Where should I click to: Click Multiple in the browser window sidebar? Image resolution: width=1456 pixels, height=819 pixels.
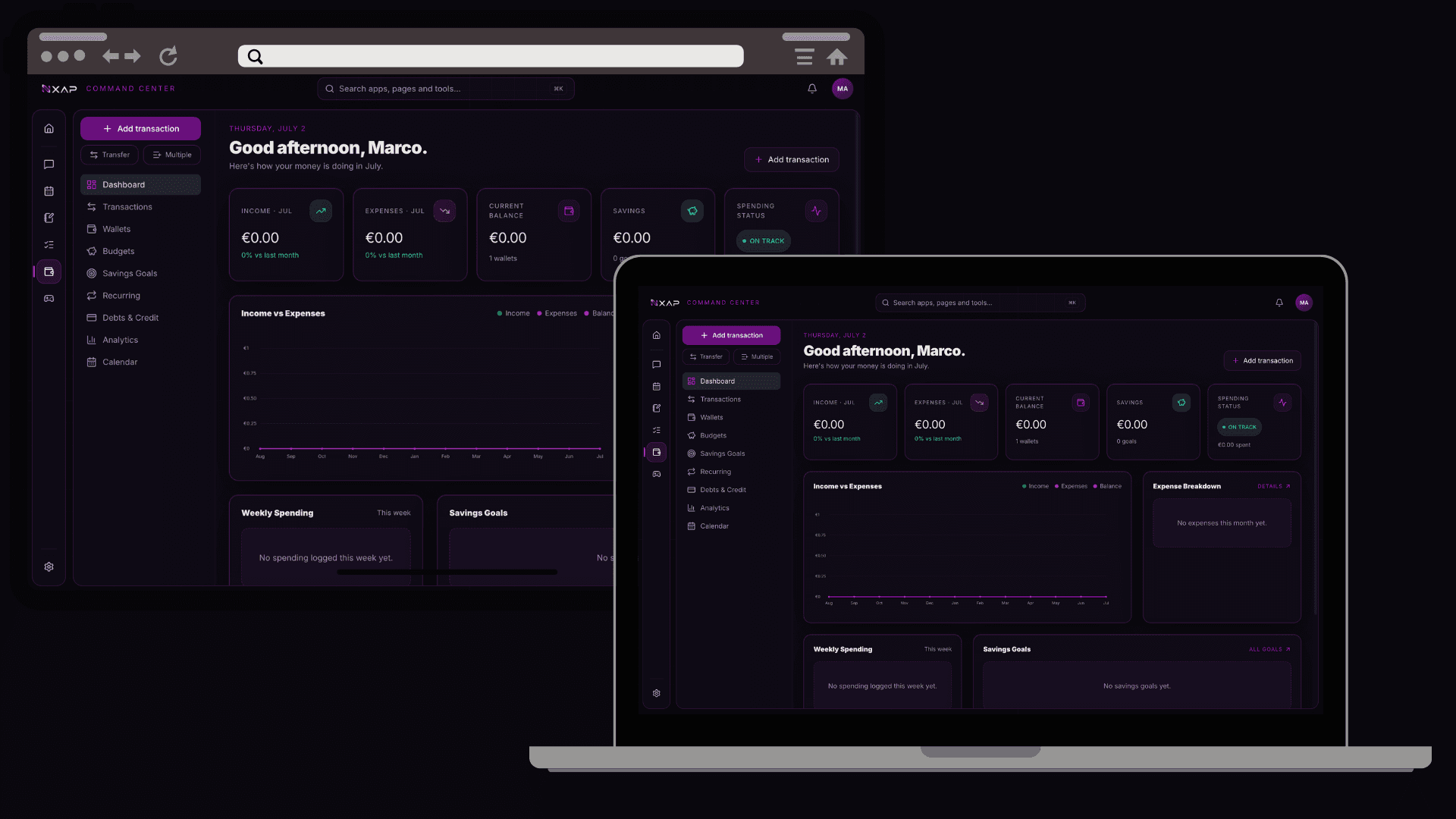(172, 155)
